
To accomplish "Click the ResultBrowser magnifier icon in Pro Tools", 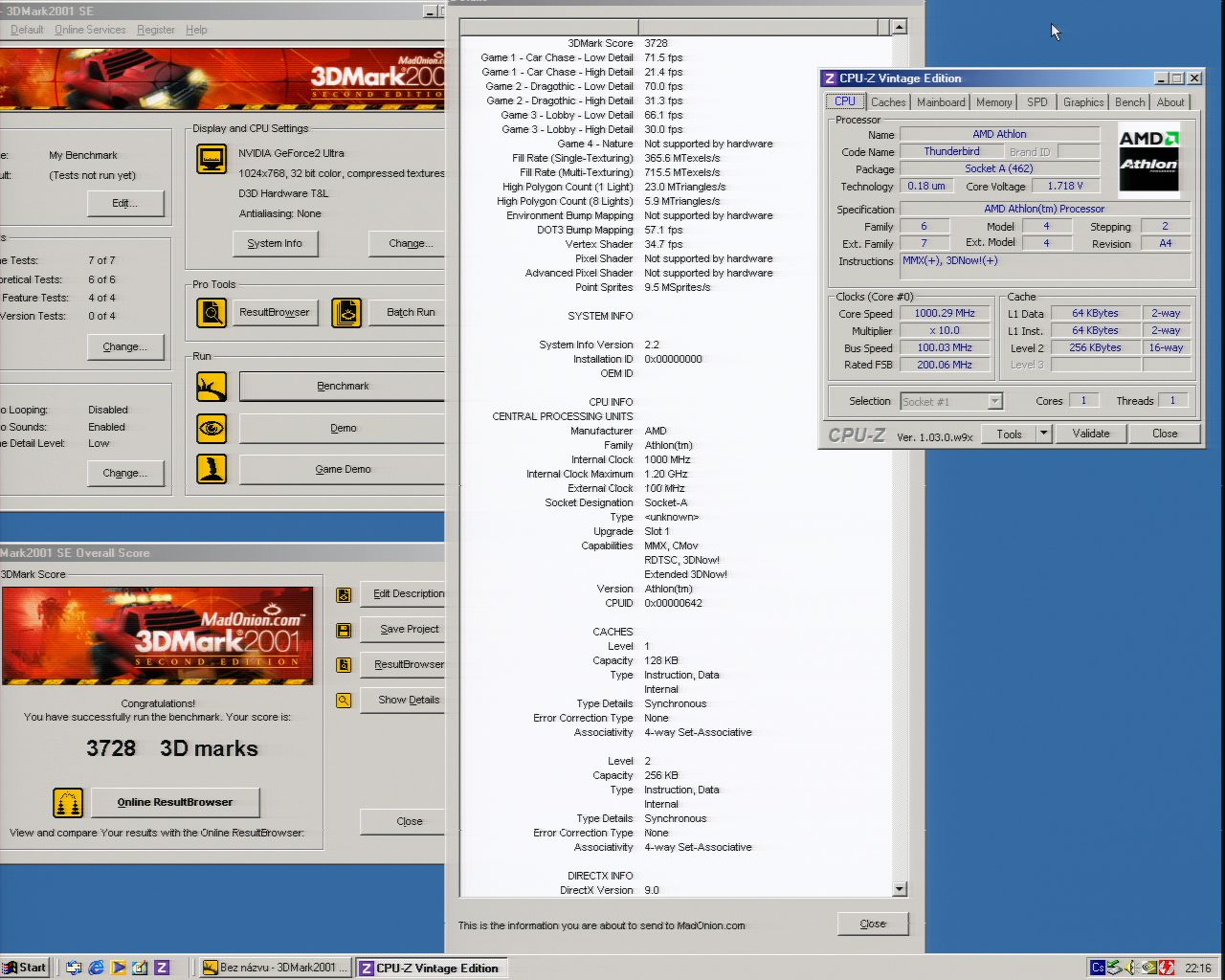I will 212,312.
